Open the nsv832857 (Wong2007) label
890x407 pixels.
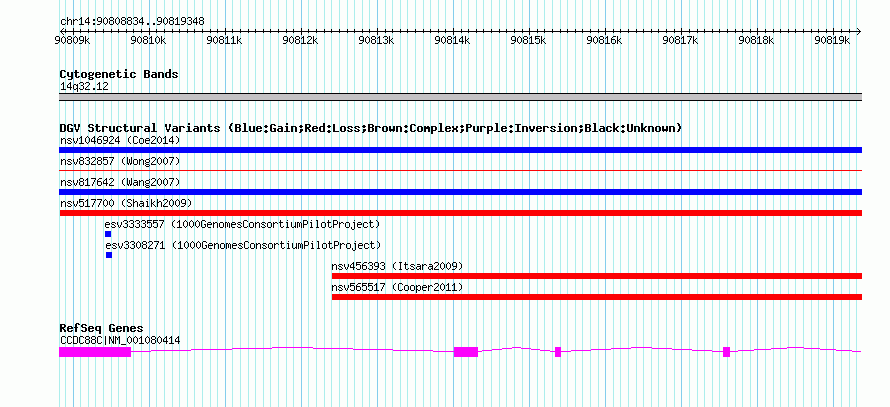coord(120,161)
